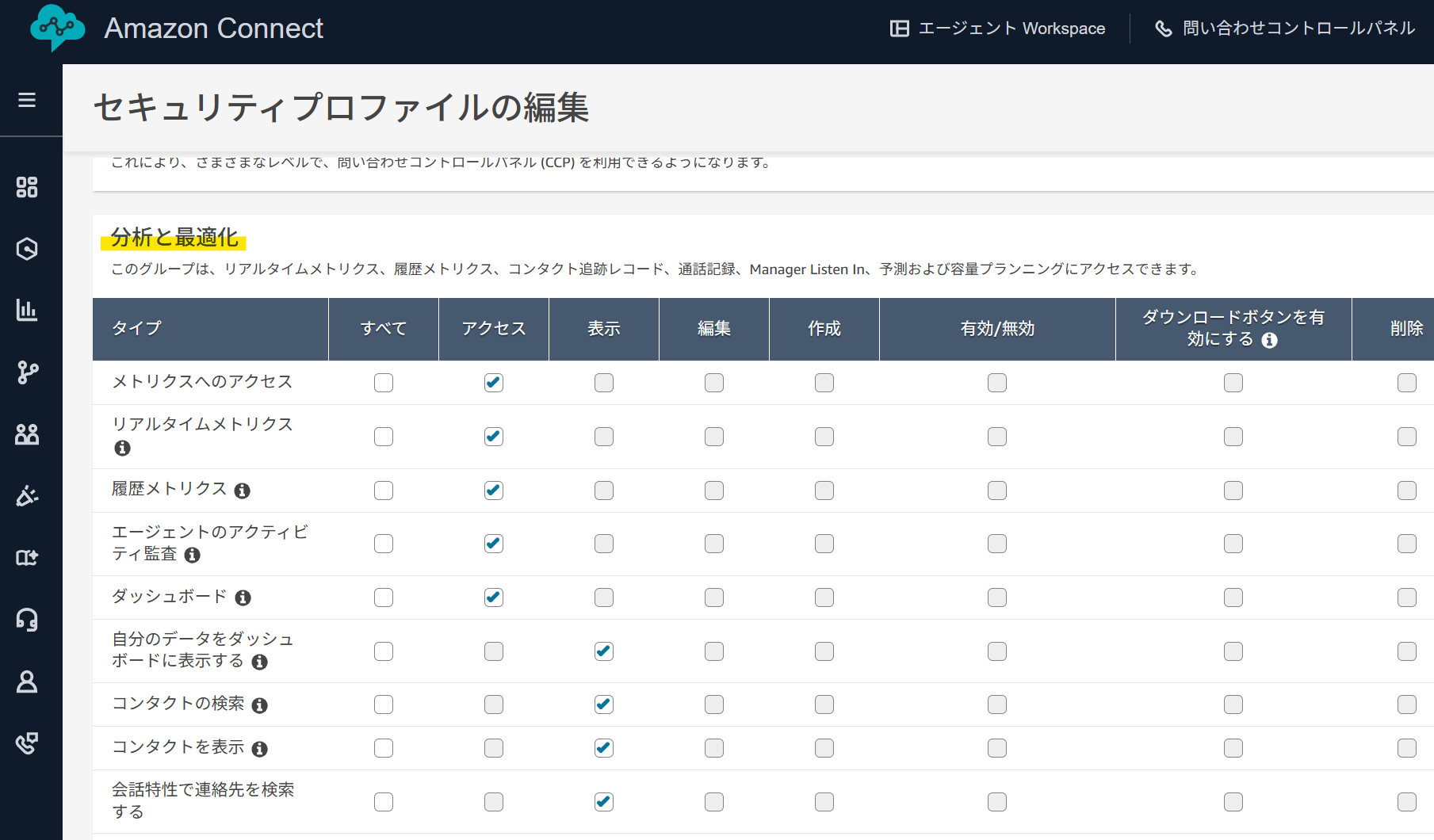The width and height of the screenshot is (1434, 840).
Task: Click the Amazon Connect cloud logo
Action: click(57, 29)
